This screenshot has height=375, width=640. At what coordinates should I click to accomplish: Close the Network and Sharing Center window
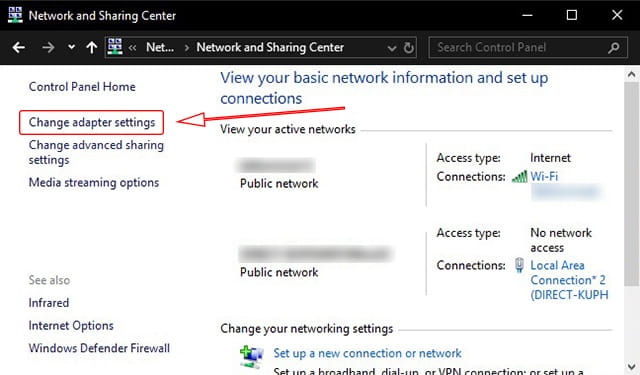(x=617, y=15)
